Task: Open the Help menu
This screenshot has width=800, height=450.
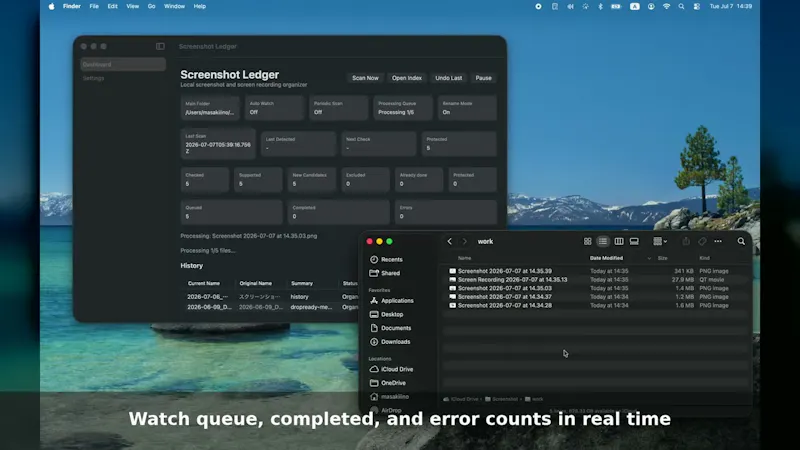Action: 199,6
